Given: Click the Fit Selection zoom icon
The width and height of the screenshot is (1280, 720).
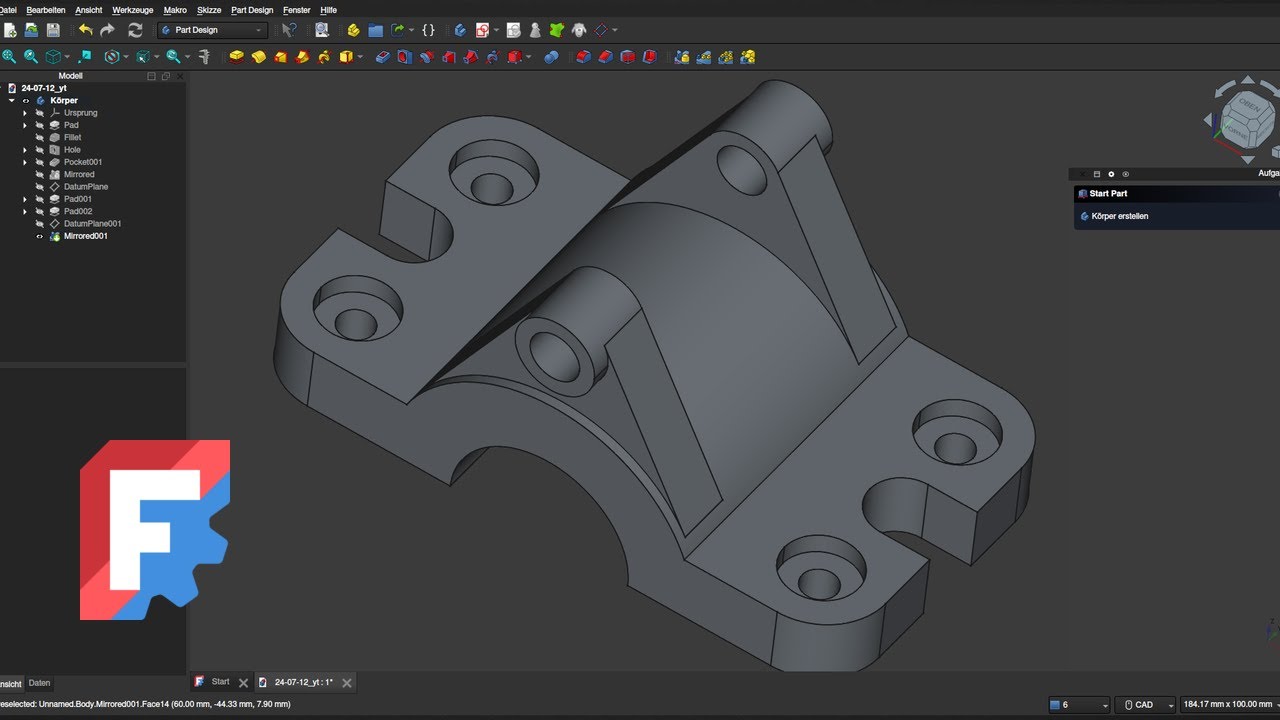Looking at the screenshot, I should click(31, 57).
